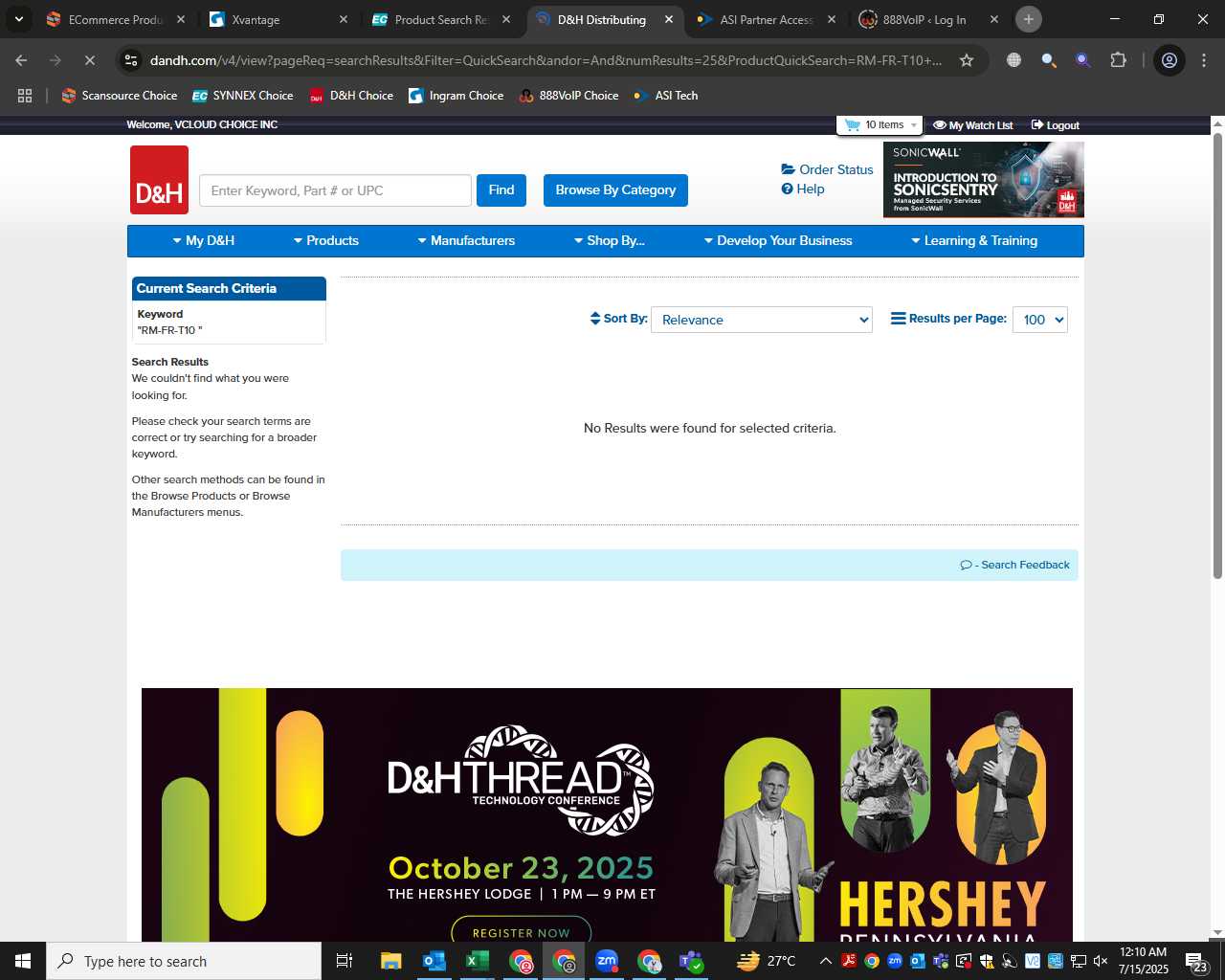Open the Results per Page dropdown
1225x980 pixels.
coord(1039,320)
